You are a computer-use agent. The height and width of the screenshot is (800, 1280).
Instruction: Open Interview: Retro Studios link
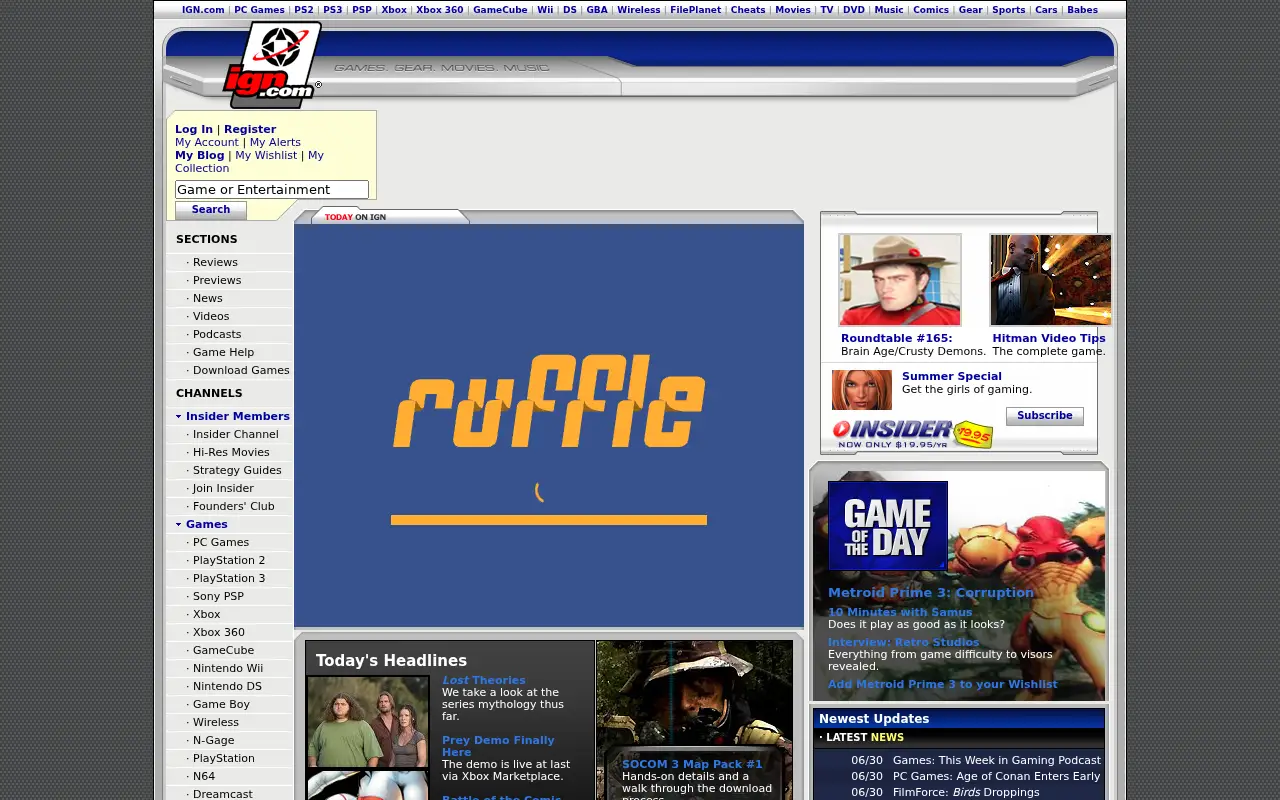click(x=904, y=642)
